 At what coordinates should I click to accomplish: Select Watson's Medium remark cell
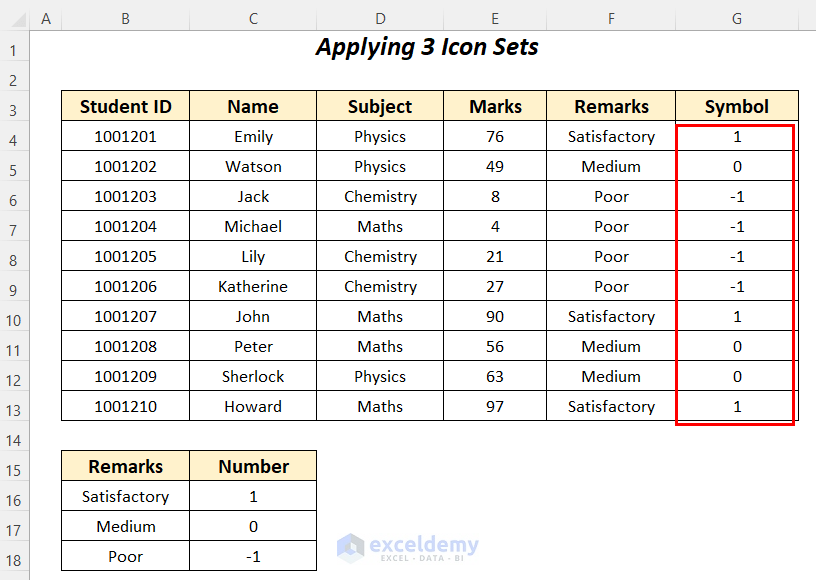pos(611,167)
